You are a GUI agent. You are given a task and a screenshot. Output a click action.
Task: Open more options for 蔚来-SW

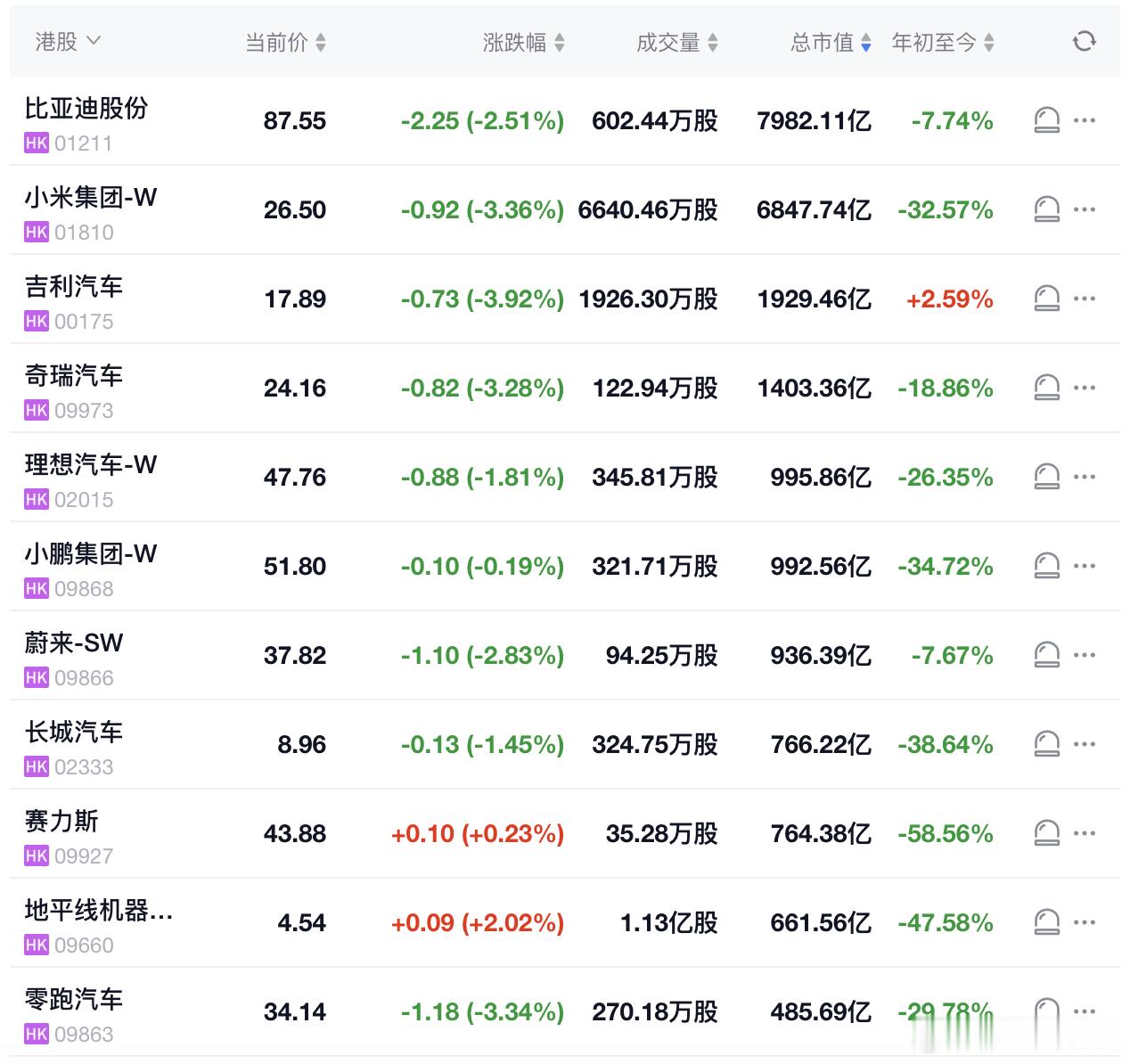(x=1085, y=655)
